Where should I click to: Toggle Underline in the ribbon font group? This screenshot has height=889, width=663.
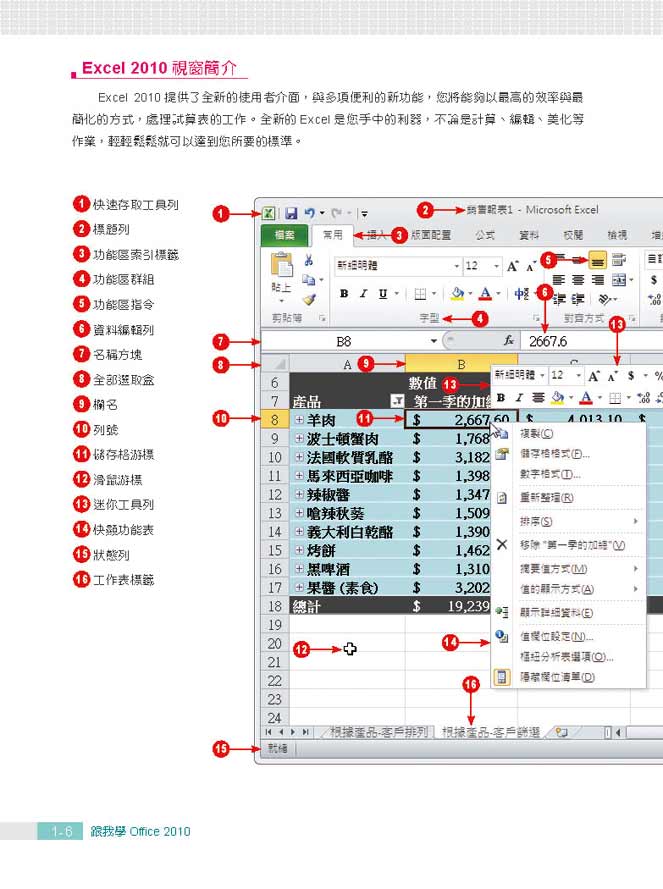[x=383, y=294]
